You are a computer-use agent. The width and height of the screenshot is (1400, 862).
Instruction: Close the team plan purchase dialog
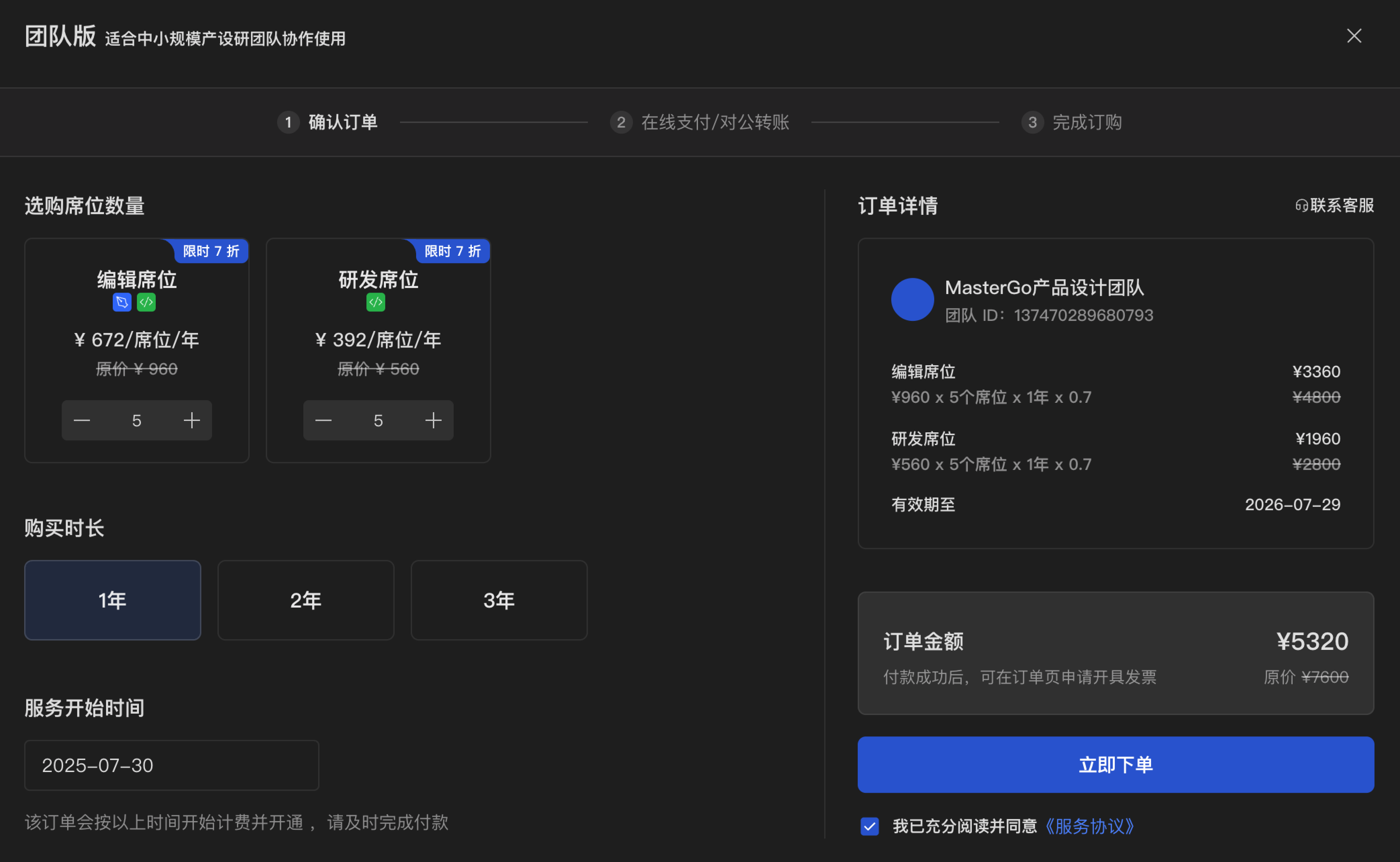click(x=1354, y=36)
